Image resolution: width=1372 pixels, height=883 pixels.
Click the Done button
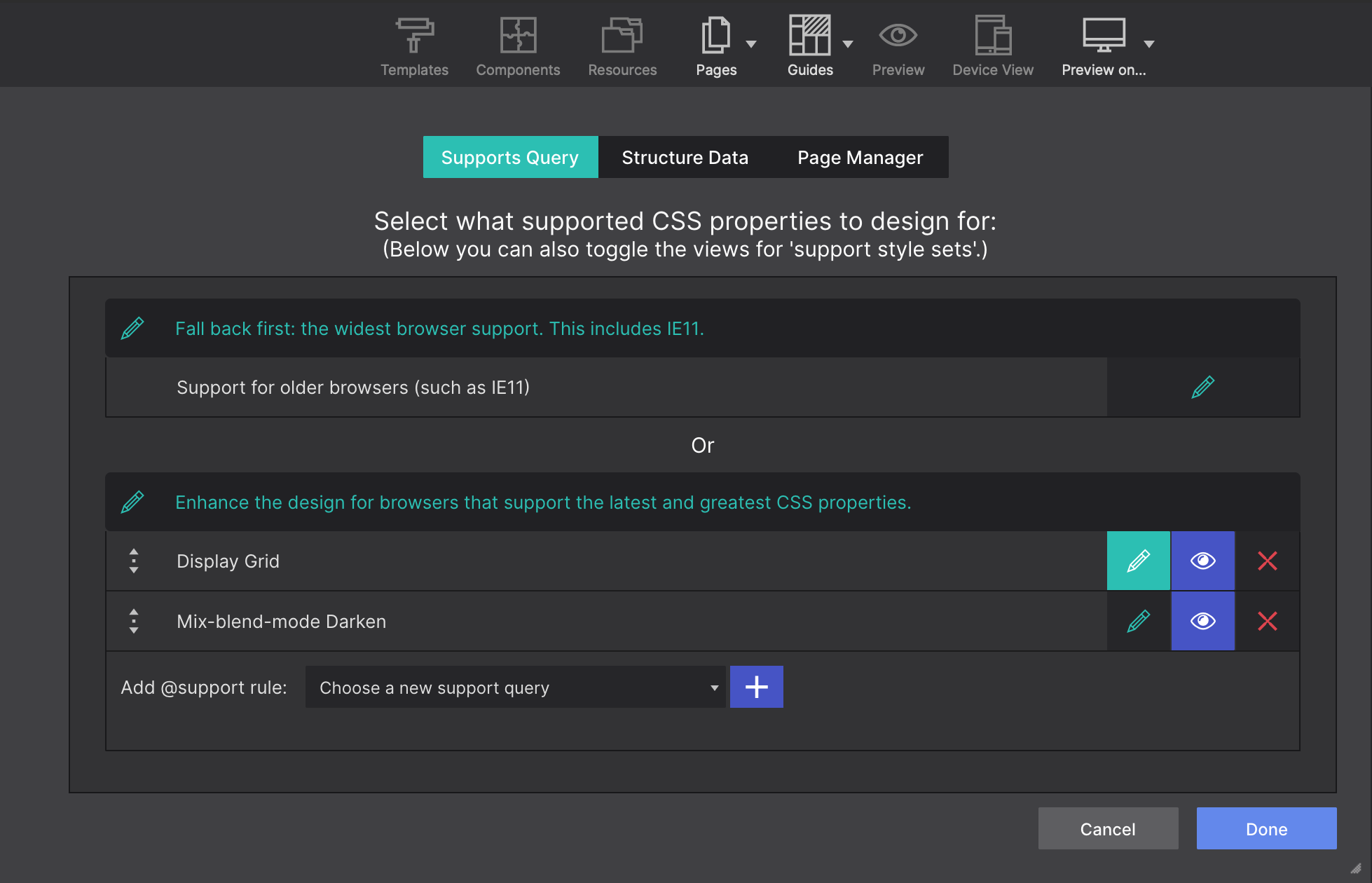pyautogui.click(x=1267, y=828)
